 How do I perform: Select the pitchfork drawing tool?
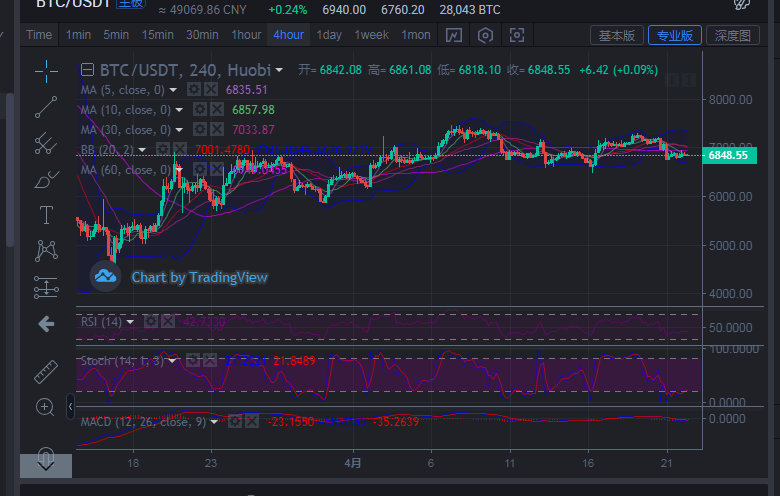[x=46, y=143]
